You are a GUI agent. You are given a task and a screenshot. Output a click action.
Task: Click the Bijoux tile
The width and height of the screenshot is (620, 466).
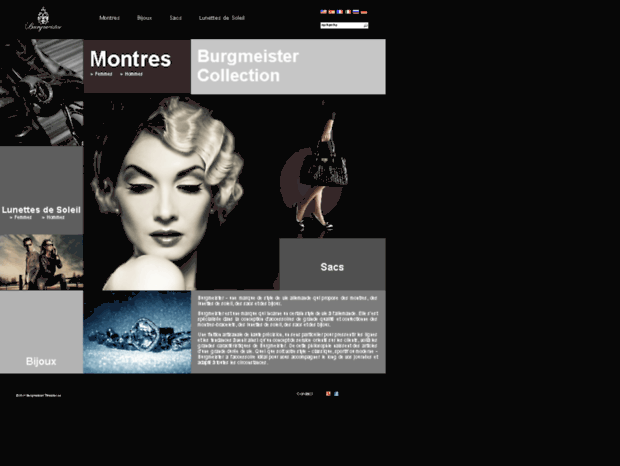(x=41, y=332)
